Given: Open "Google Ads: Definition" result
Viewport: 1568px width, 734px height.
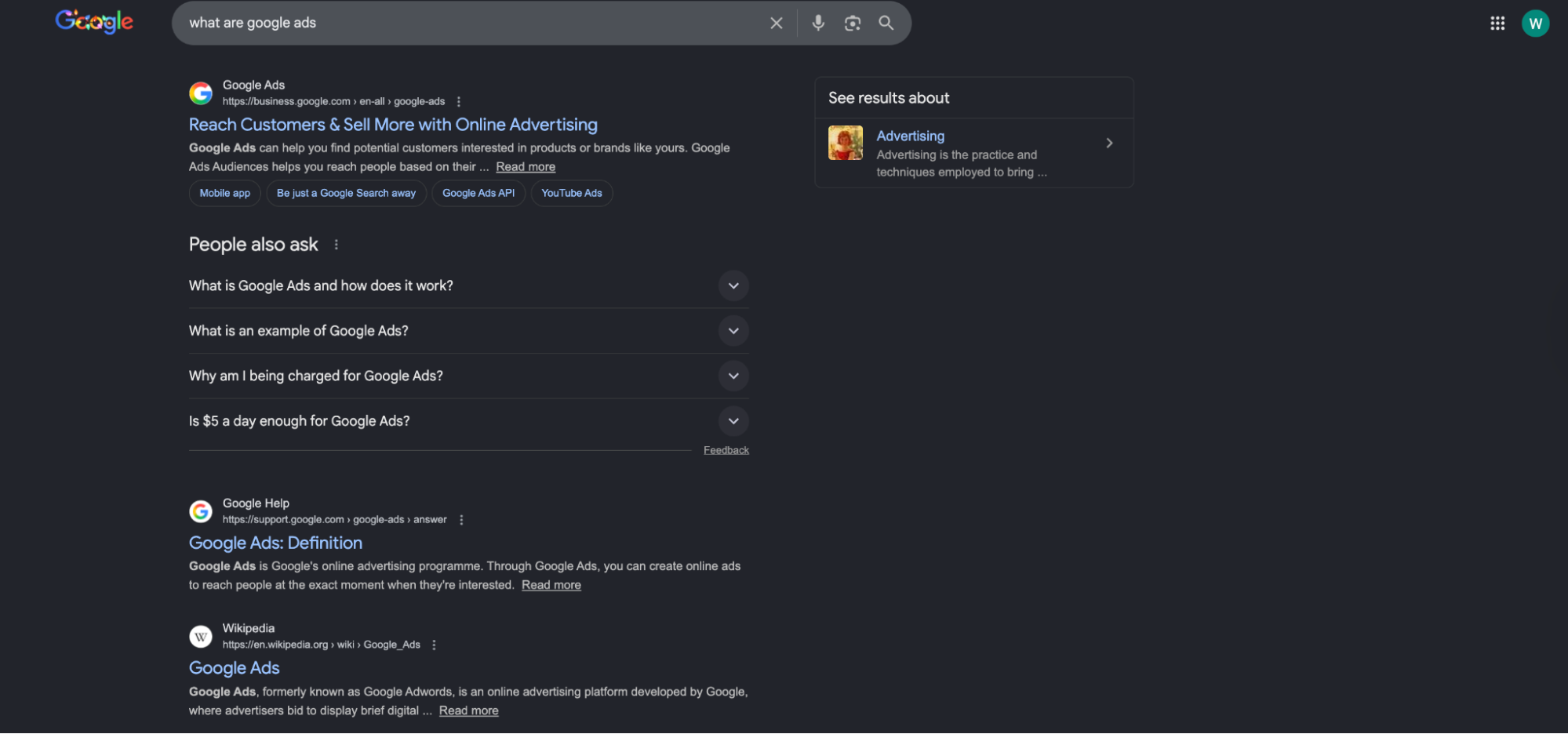Looking at the screenshot, I should tap(275, 543).
